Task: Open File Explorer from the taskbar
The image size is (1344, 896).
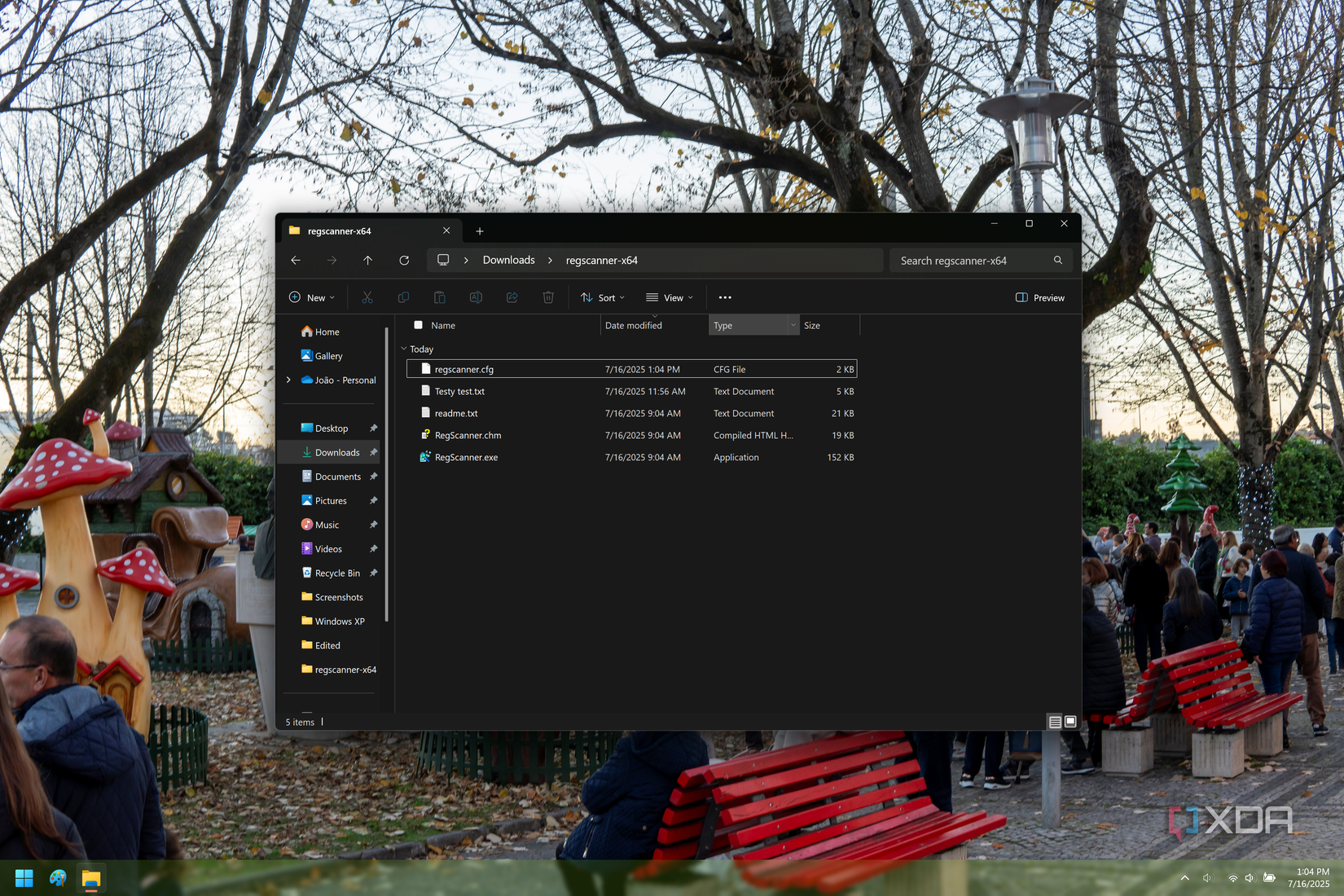Action: coord(90,878)
